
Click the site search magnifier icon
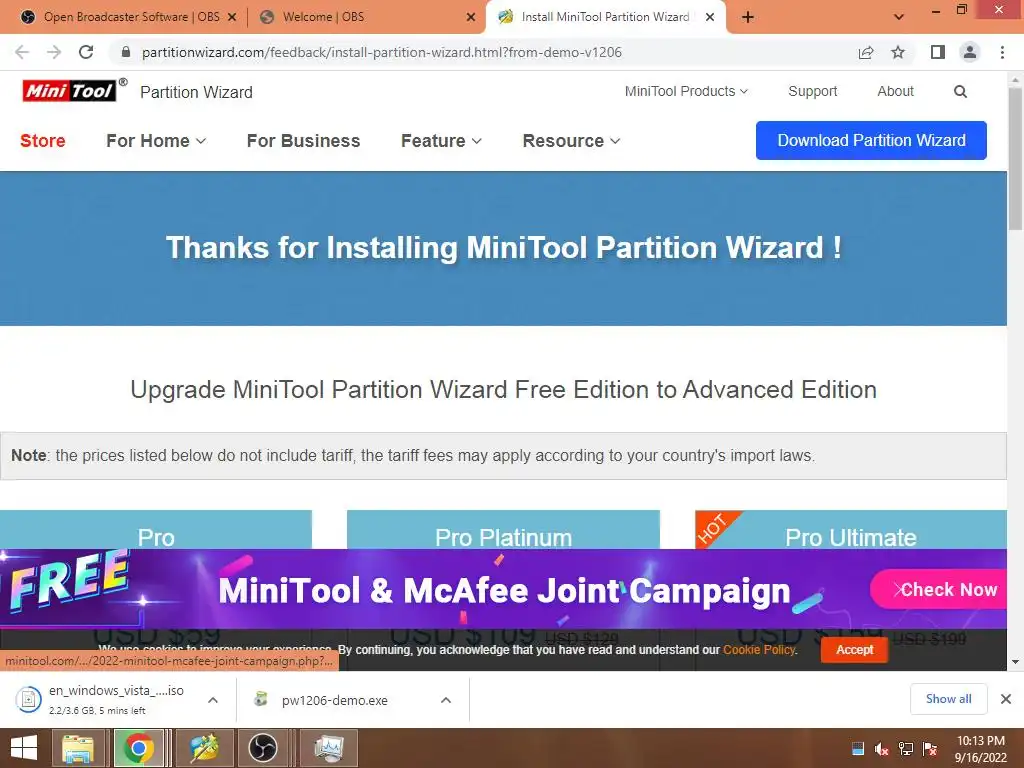coord(960,91)
